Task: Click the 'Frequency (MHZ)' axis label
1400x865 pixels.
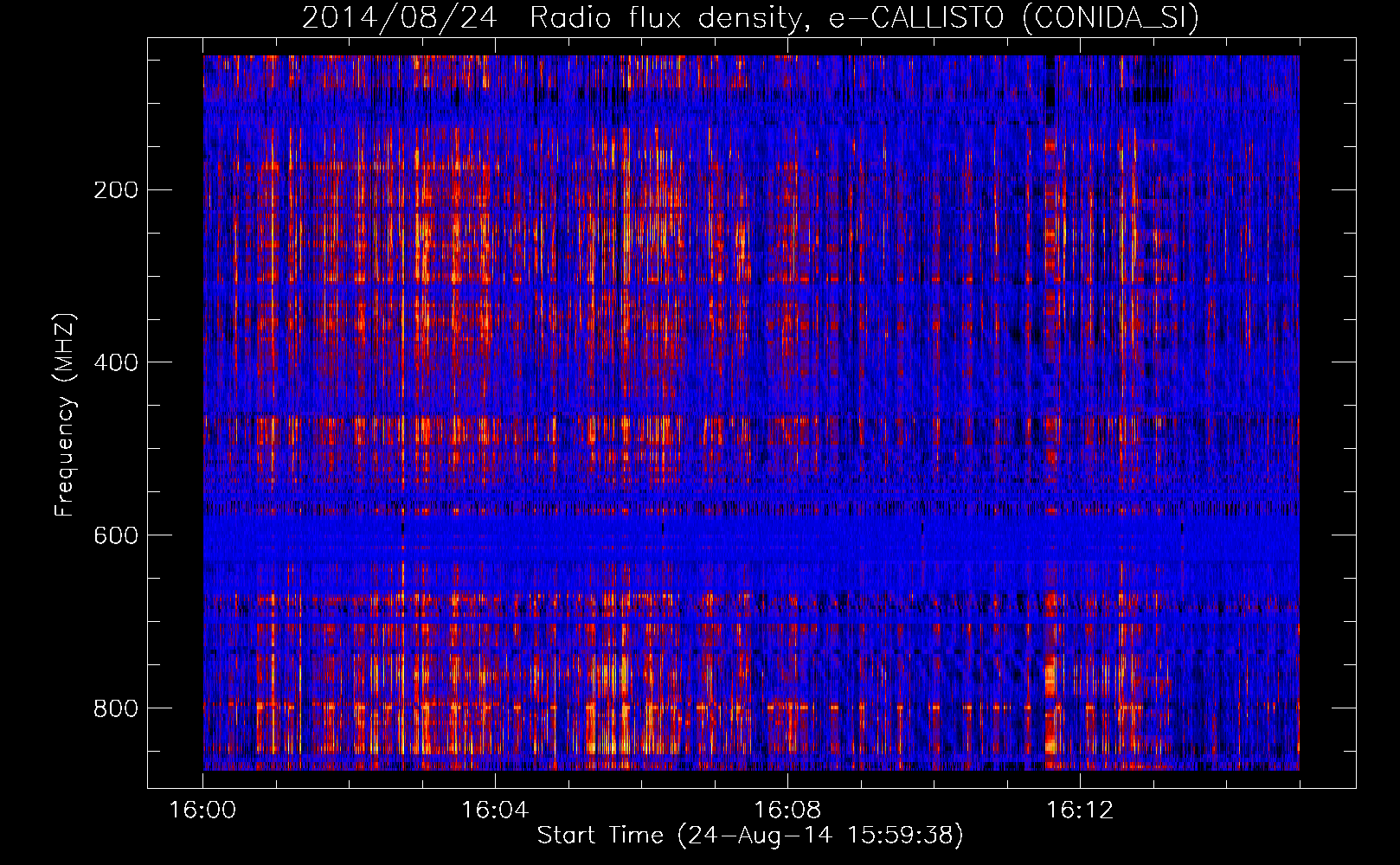Action: pyautogui.click(x=65, y=415)
